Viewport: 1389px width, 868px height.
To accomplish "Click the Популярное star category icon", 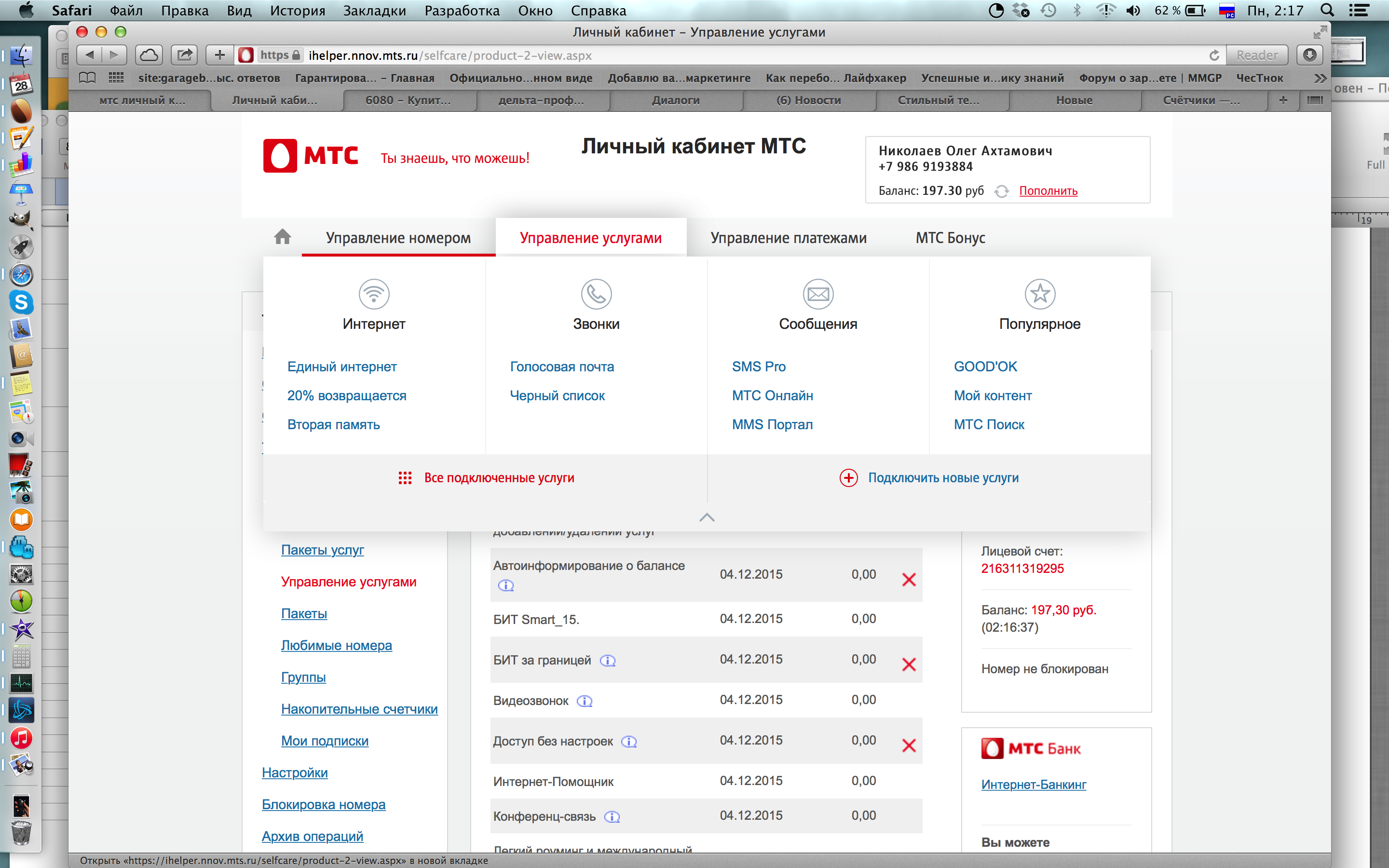I will coord(1039,294).
